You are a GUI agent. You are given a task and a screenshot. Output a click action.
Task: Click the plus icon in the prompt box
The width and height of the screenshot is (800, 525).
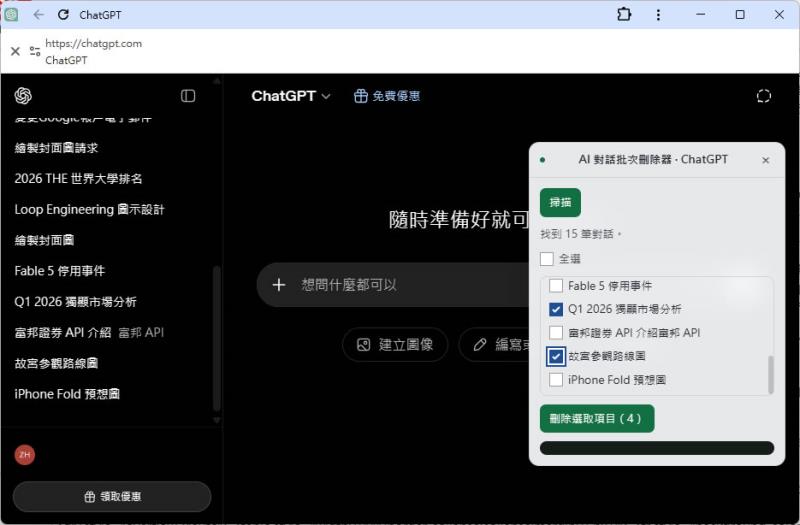(279, 285)
